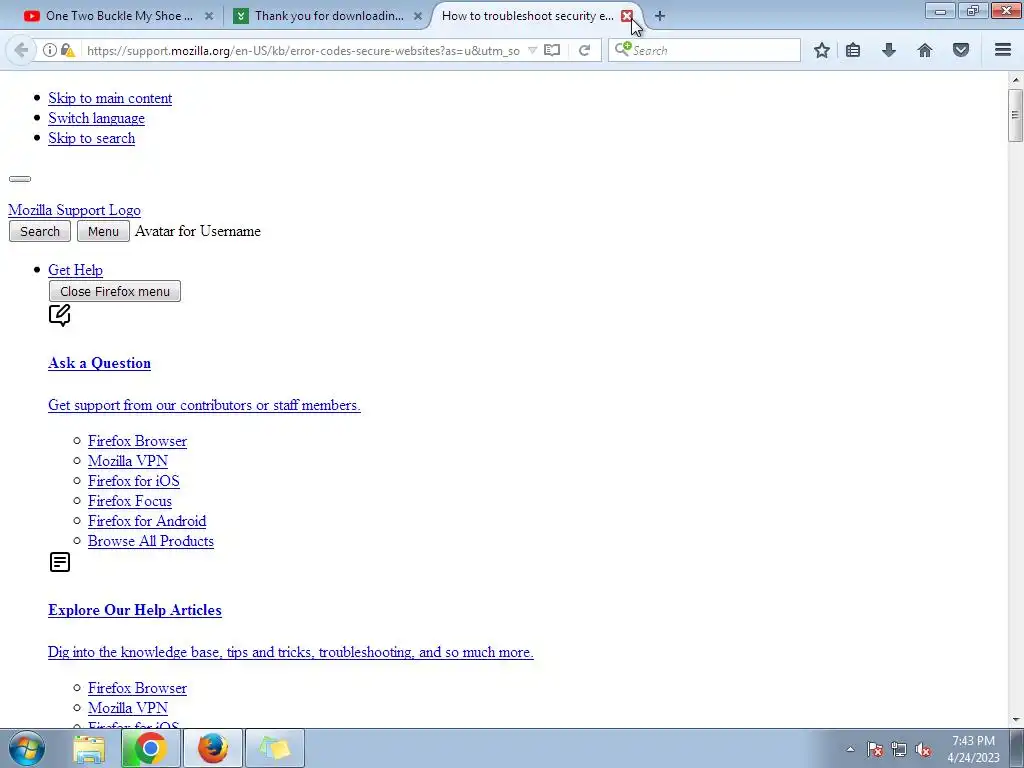Screen dimensions: 1024x768
Task: Show your bookmarks list icon
Action: (853, 50)
